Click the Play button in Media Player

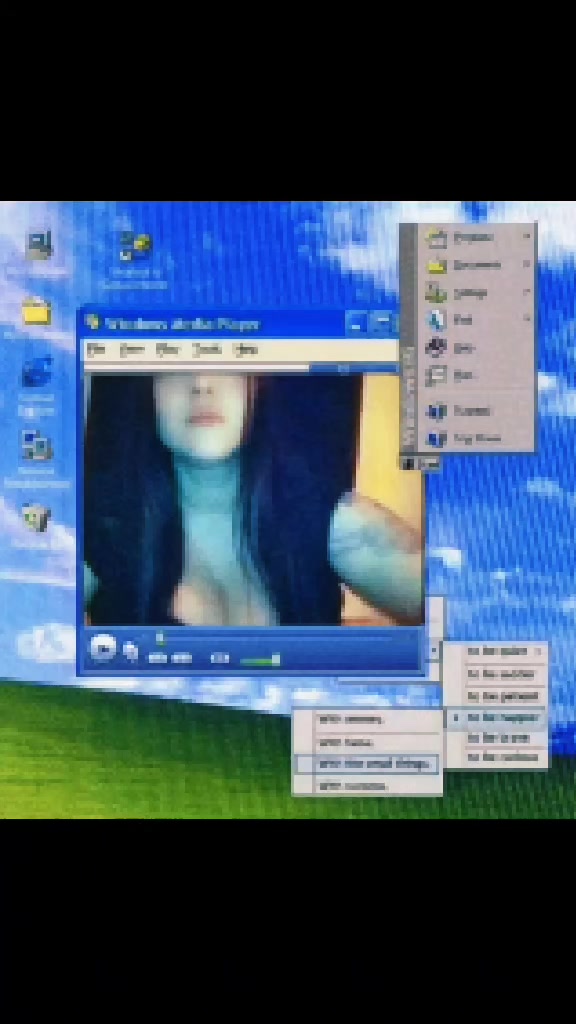pos(103,648)
